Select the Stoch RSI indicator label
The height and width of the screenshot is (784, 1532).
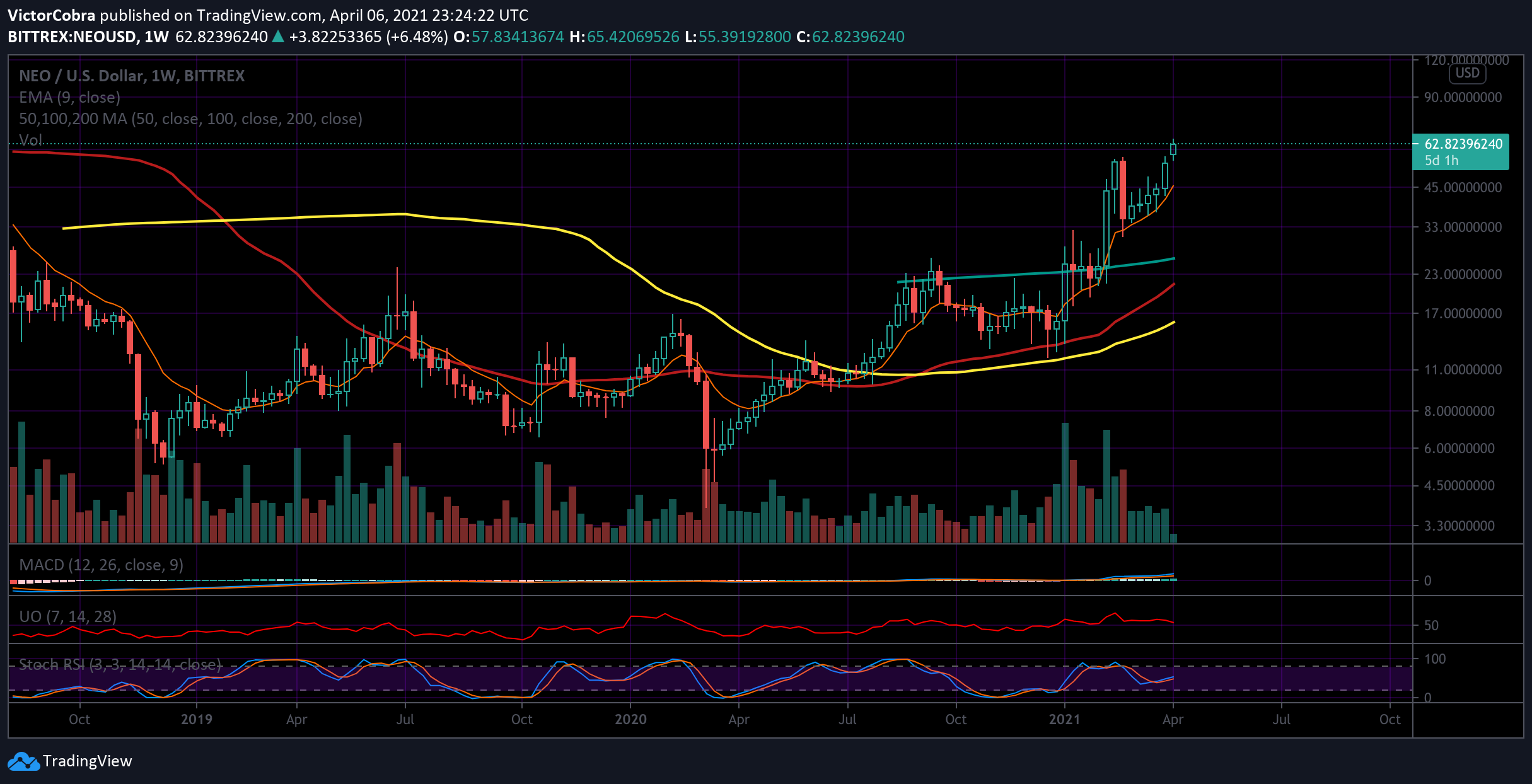(x=120, y=664)
